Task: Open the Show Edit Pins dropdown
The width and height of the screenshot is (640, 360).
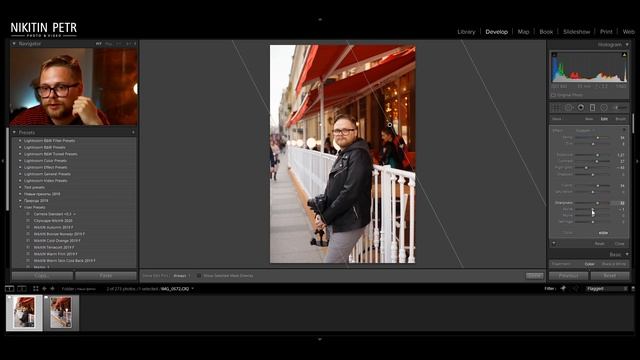Action: point(181,276)
